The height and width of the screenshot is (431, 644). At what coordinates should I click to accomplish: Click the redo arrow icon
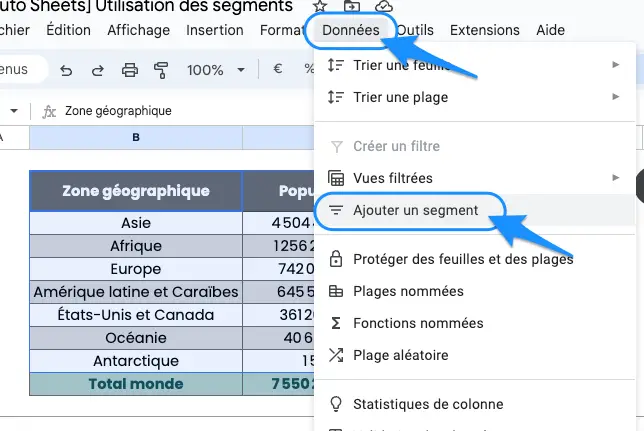point(97,70)
